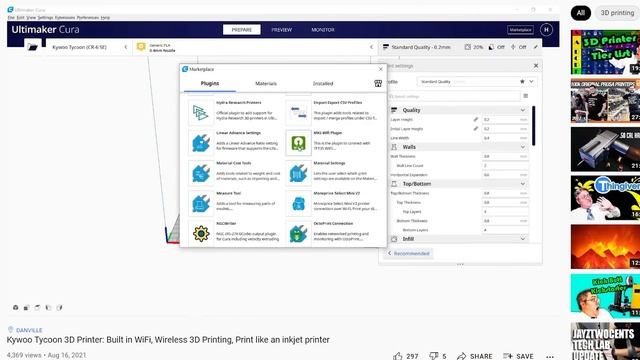640x360 pixels.
Task: Click the Material Settings plugin icon
Action: coord(298,173)
